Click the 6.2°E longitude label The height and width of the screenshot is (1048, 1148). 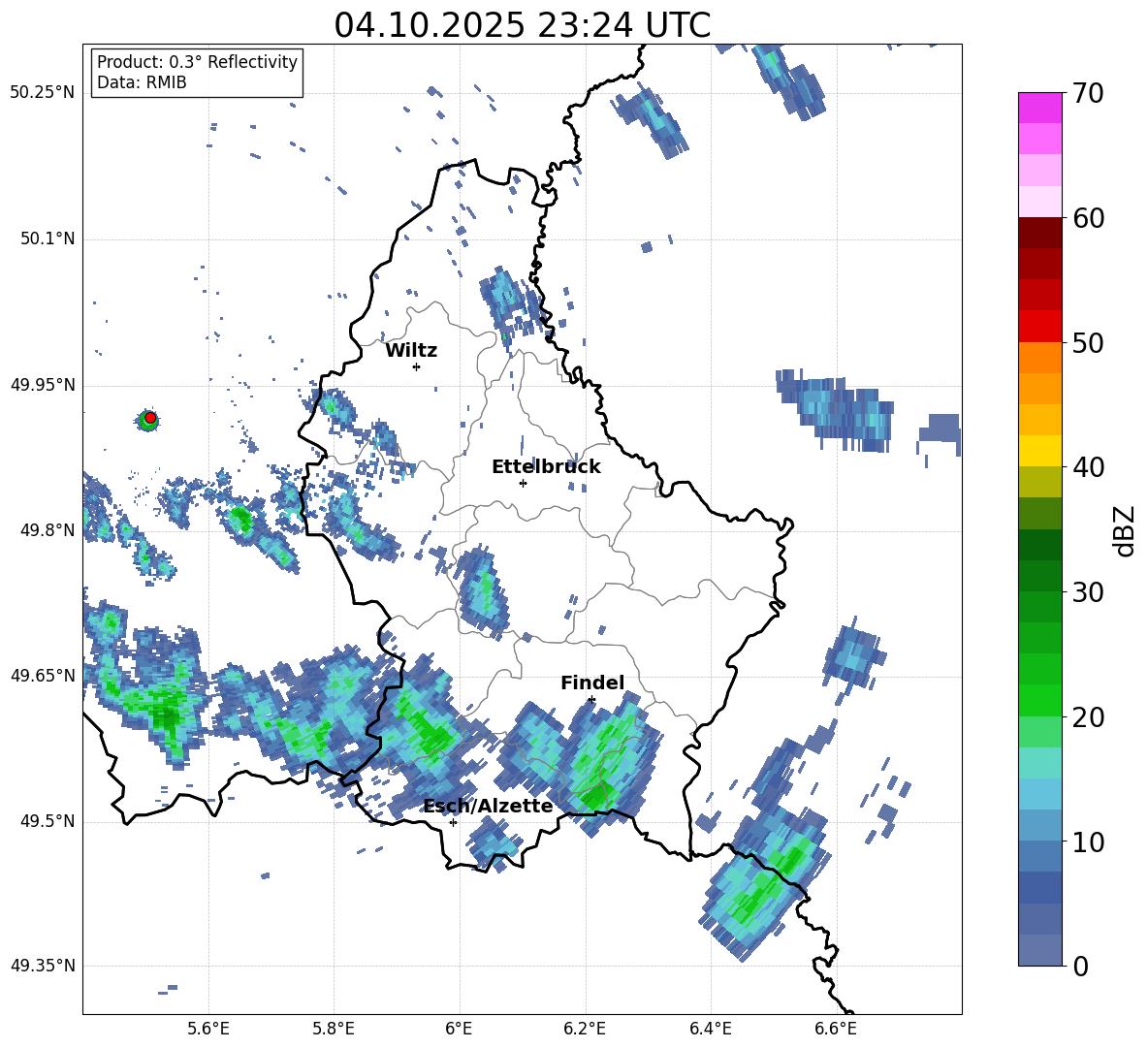pyautogui.click(x=585, y=1029)
